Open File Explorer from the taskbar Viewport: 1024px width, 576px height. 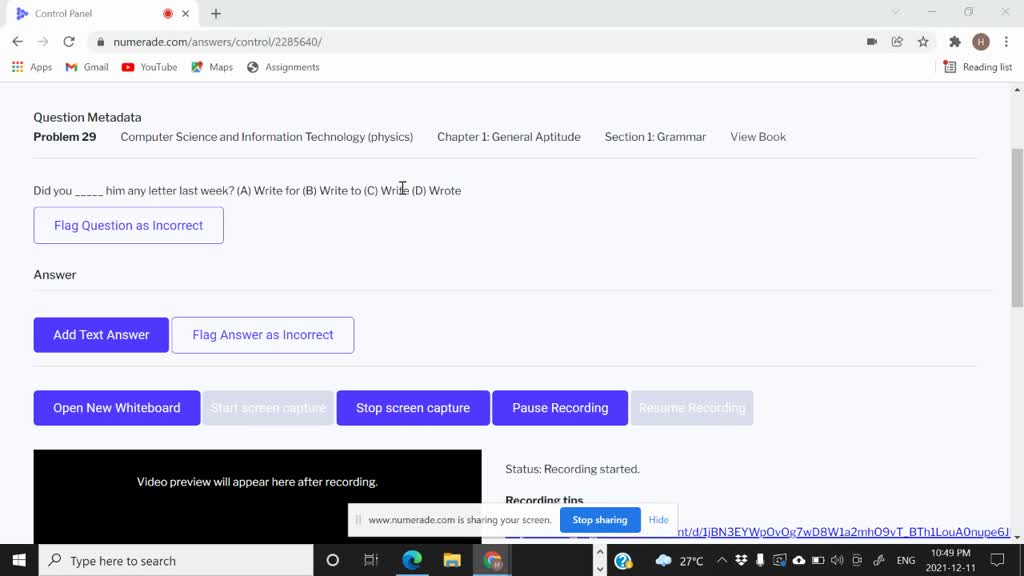click(452, 560)
